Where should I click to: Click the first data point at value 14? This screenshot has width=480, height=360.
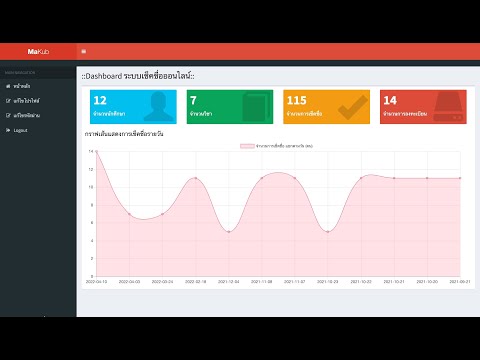coord(96,152)
